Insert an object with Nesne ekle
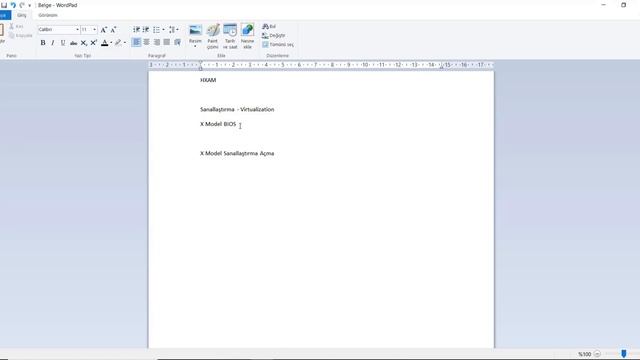 click(x=247, y=36)
